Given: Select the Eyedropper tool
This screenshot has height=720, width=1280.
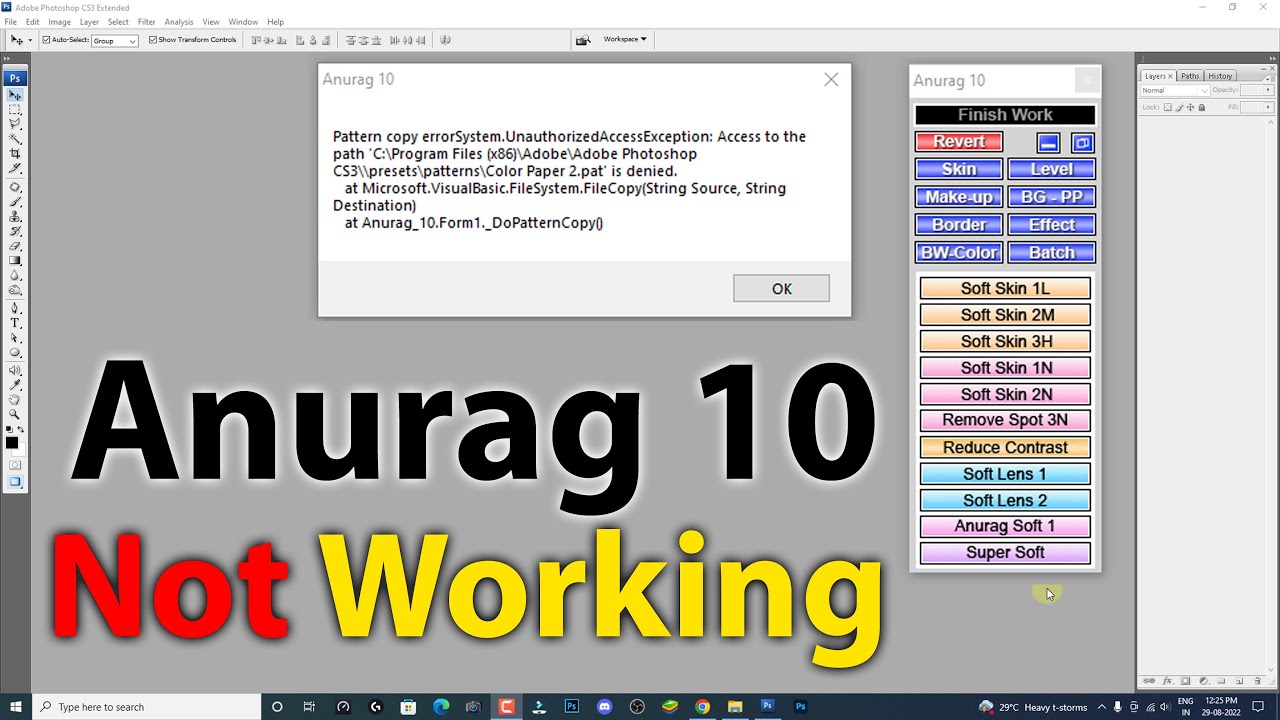Looking at the screenshot, I should [15, 385].
